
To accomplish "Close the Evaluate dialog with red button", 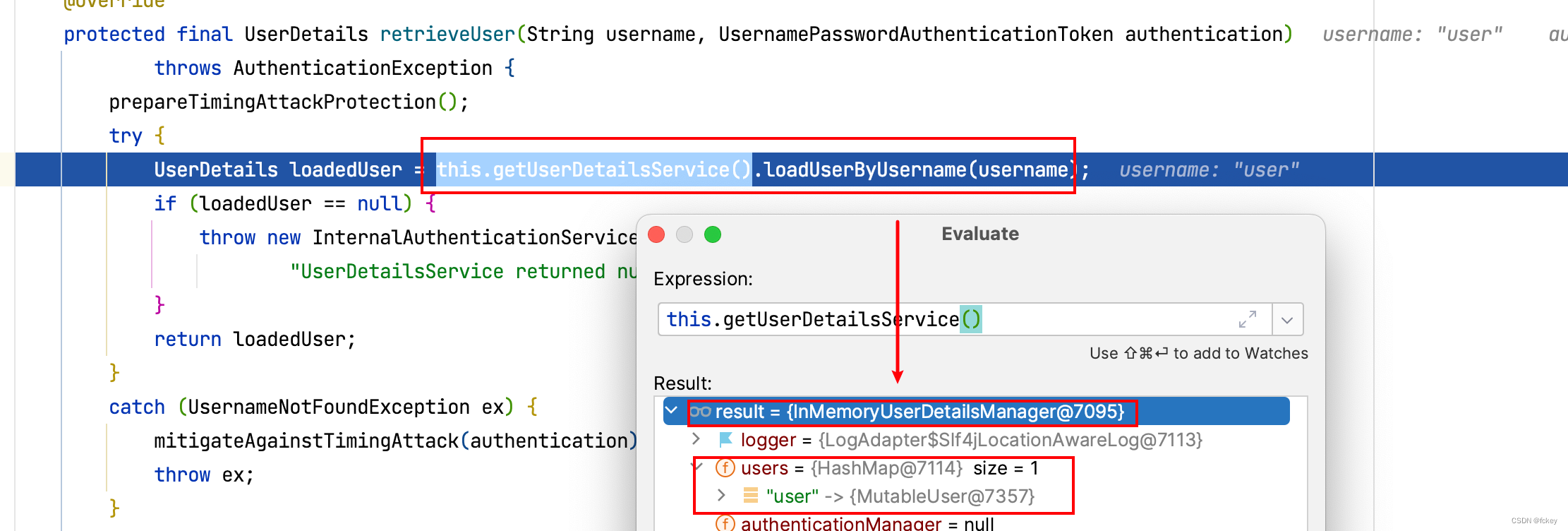I will click(656, 234).
